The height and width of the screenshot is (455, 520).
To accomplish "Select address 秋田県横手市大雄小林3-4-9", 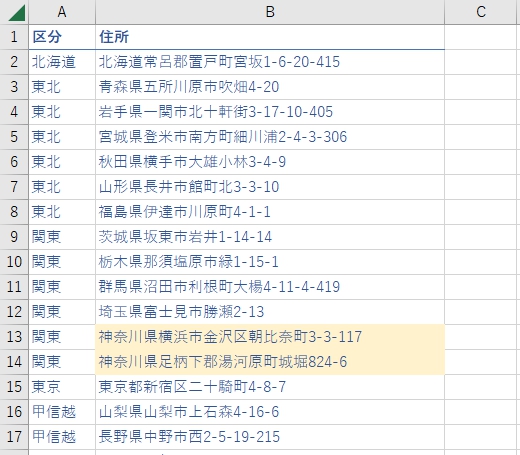I will coord(270,162).
